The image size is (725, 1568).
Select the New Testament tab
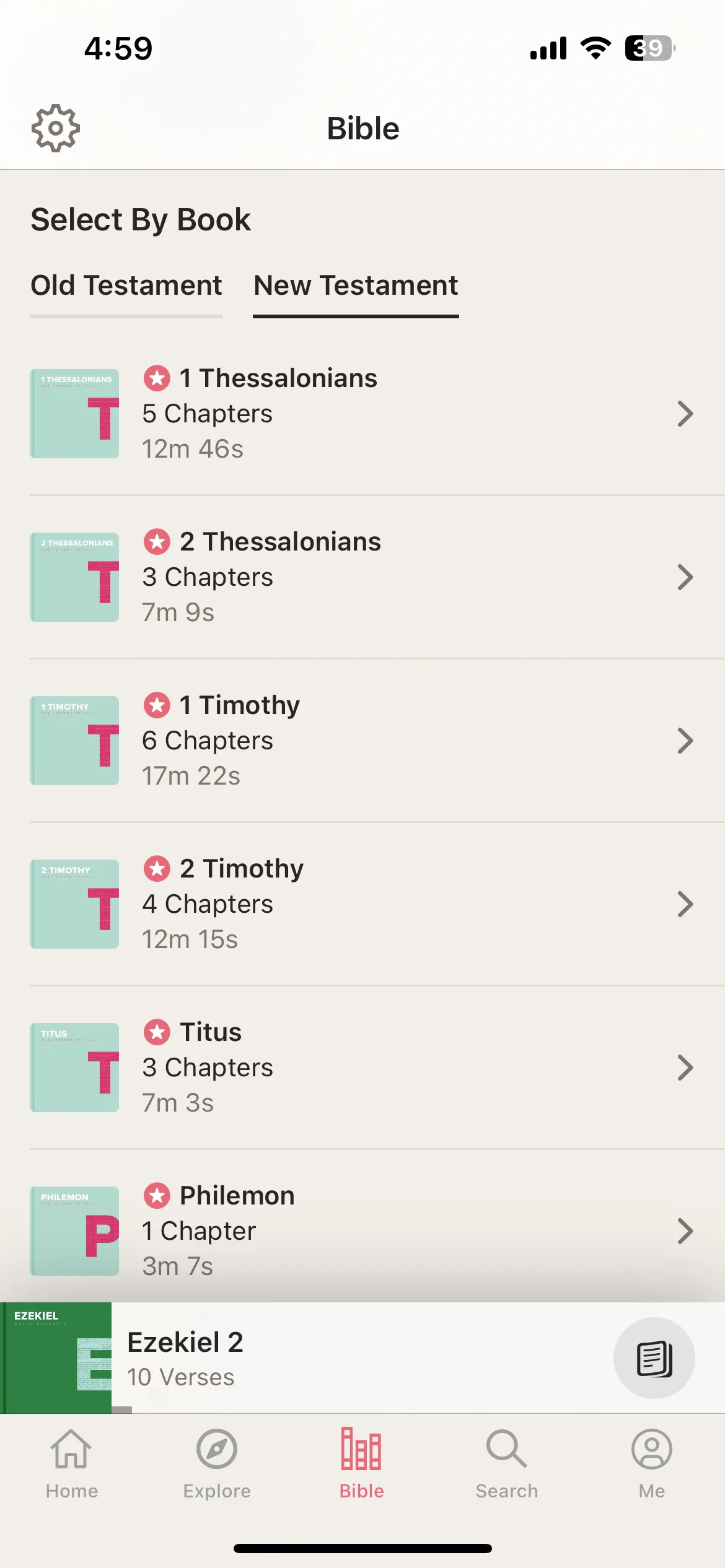click(x=356, y=286)
